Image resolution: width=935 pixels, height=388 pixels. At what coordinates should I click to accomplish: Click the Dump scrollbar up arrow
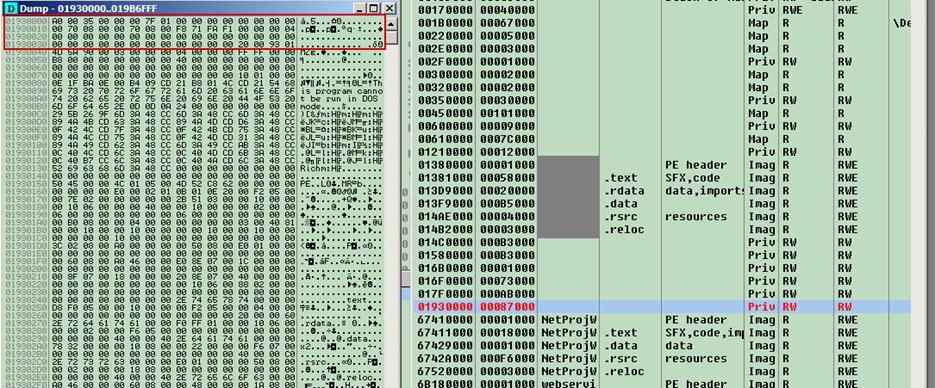pos(391,24)
